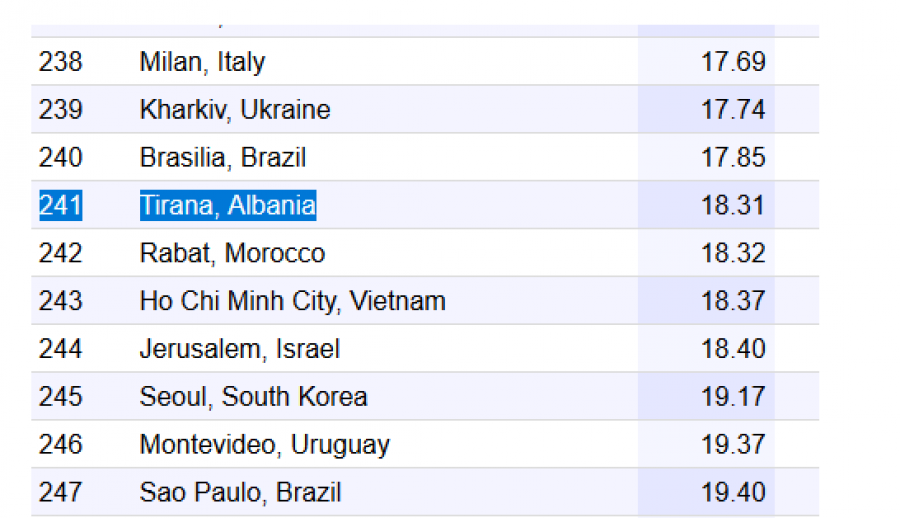Screen dimensions: 900x518
Task: Select Seoul, South Korea in the list
Action: [253, 397]
